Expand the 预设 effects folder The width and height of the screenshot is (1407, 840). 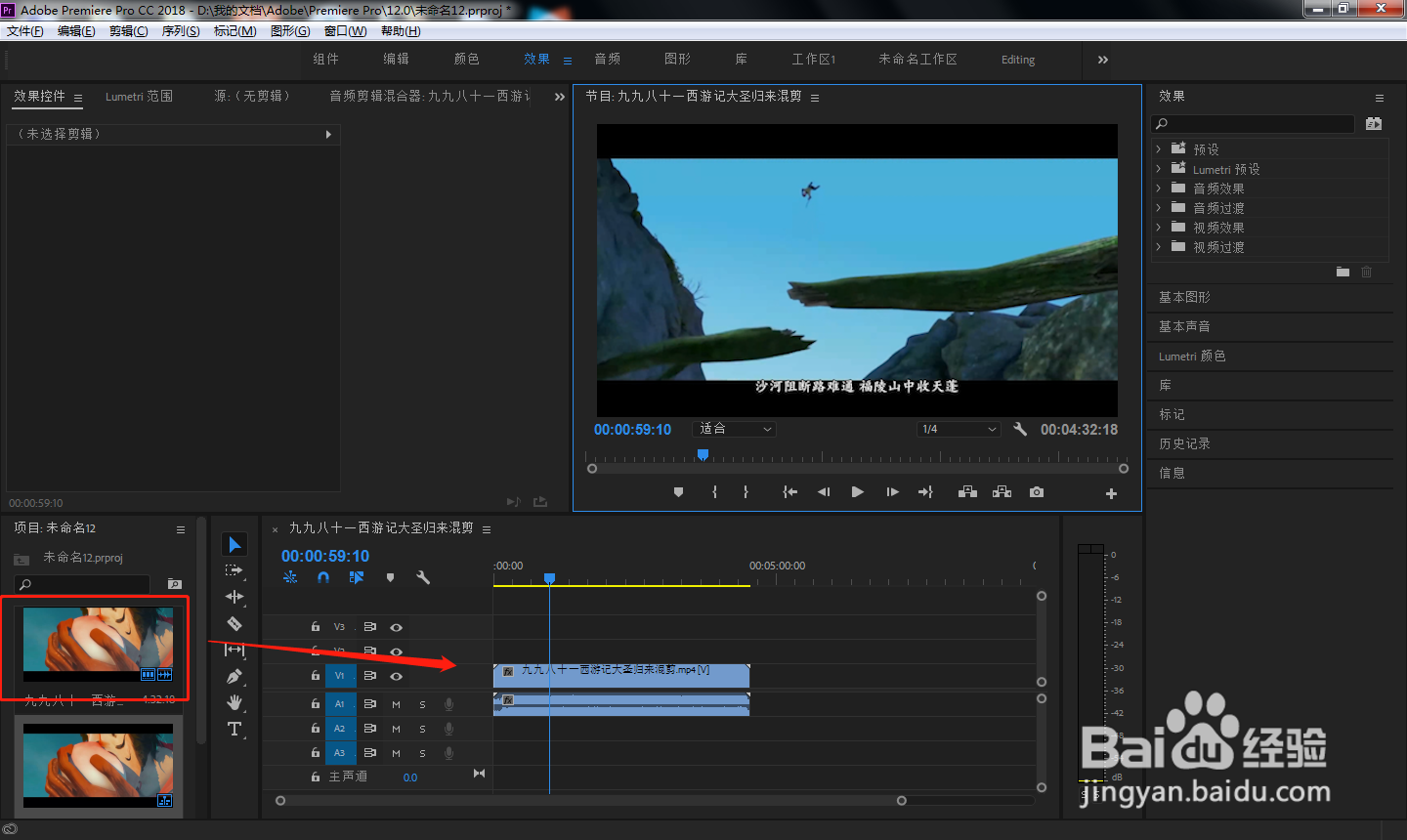[x=1159, y=148]
